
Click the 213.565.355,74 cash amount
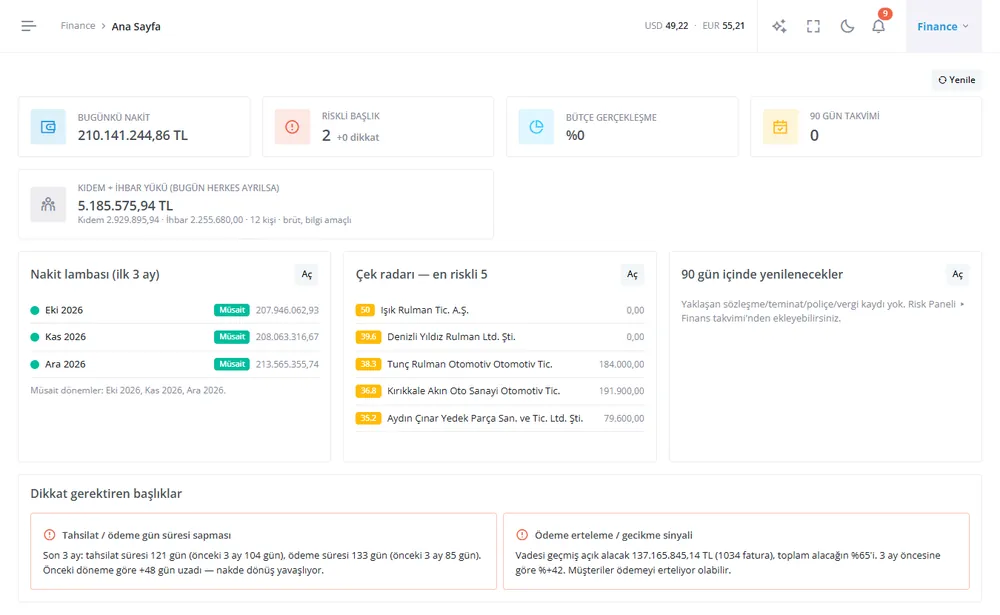click(x=287, y=364)
